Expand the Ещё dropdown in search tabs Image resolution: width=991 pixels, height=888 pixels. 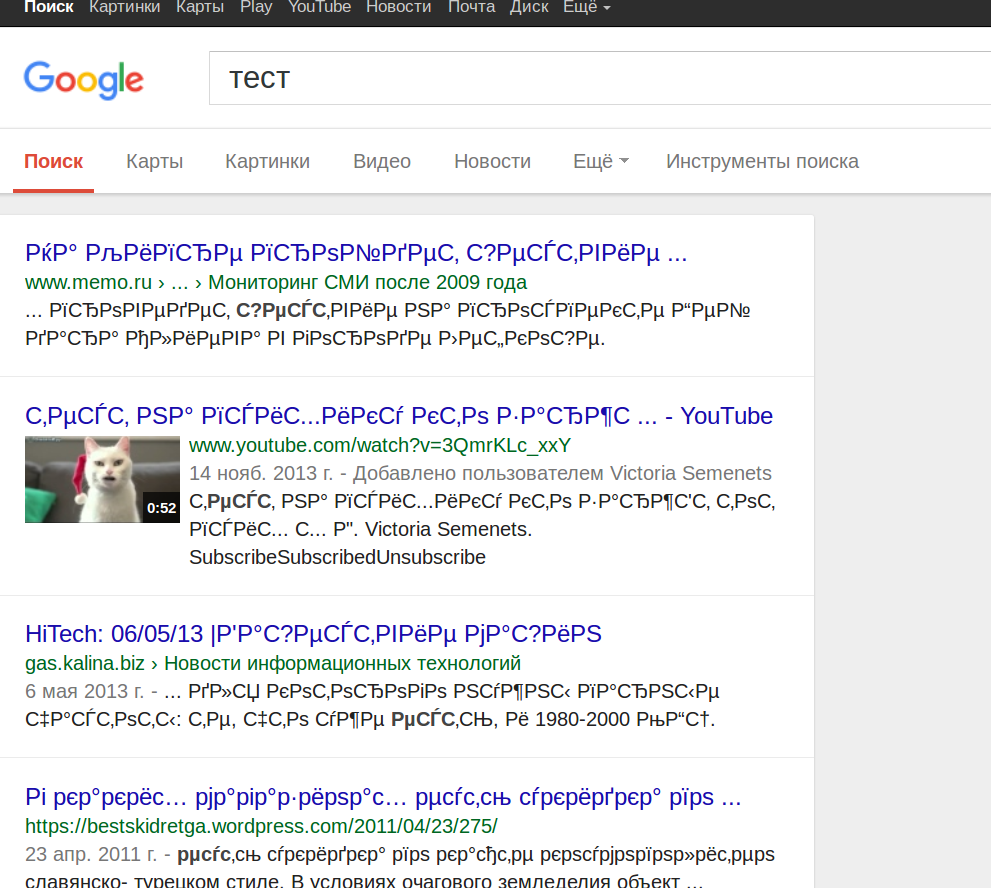[x=600, y=161]
